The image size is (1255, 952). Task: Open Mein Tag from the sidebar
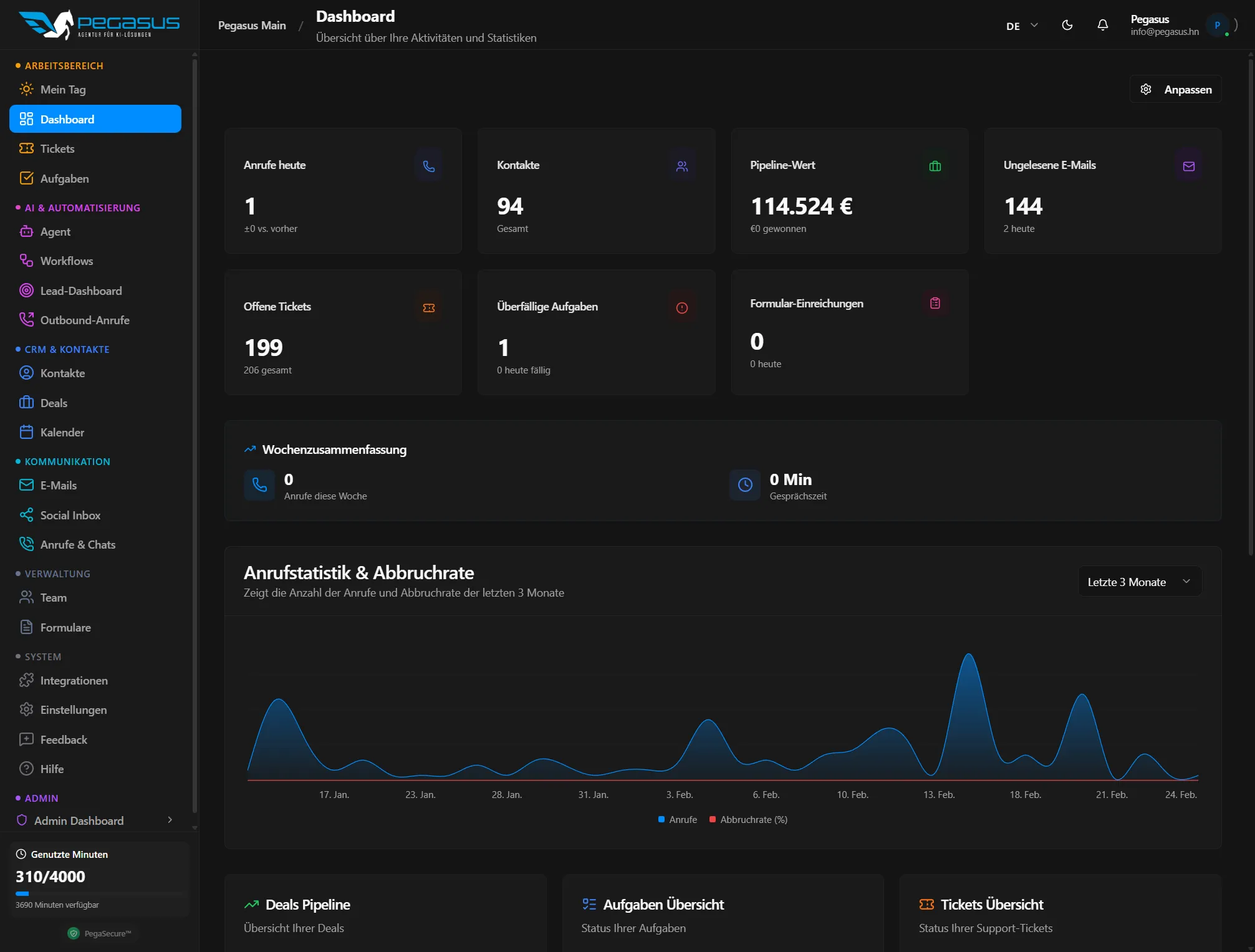pyautogui.click(x=62, y=89)
